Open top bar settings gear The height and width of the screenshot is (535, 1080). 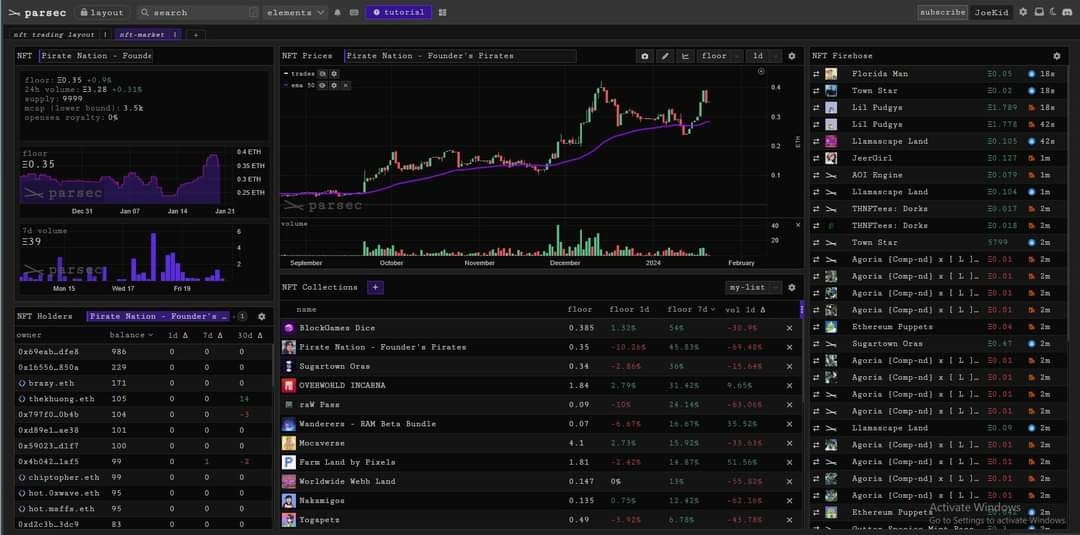pos(1023,12)
